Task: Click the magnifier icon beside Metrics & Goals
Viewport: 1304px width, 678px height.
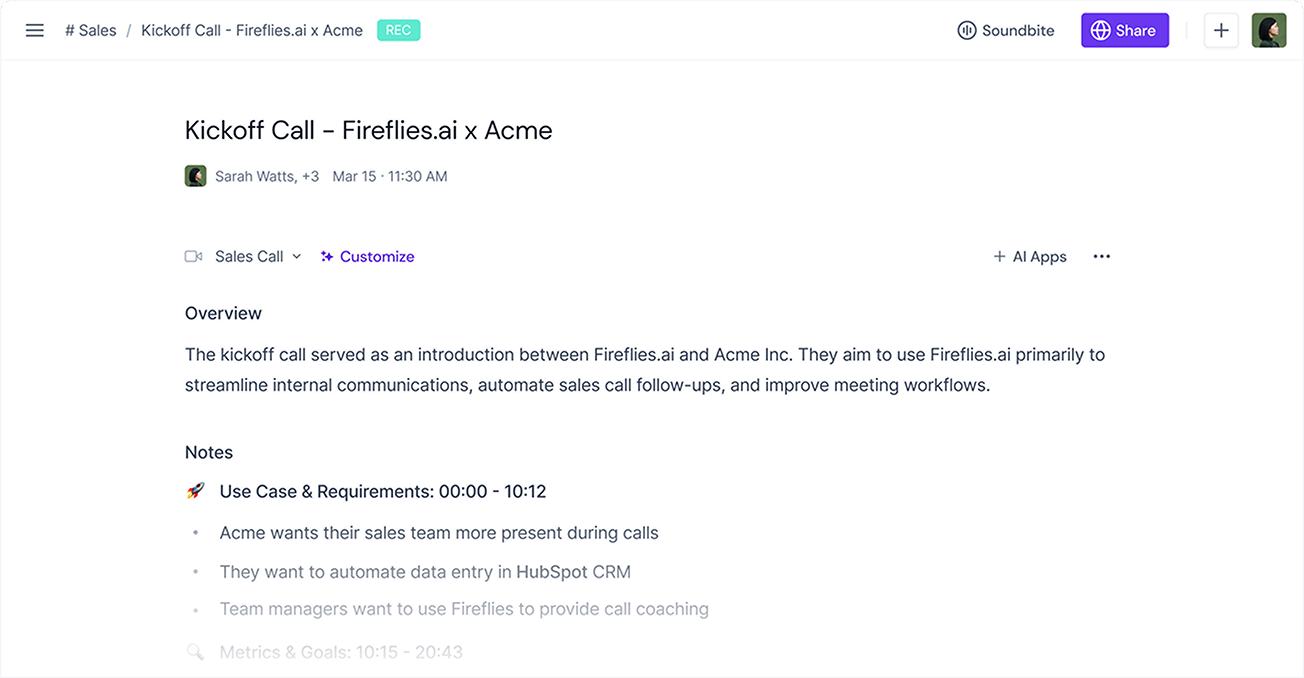Action: pos(196,652)
